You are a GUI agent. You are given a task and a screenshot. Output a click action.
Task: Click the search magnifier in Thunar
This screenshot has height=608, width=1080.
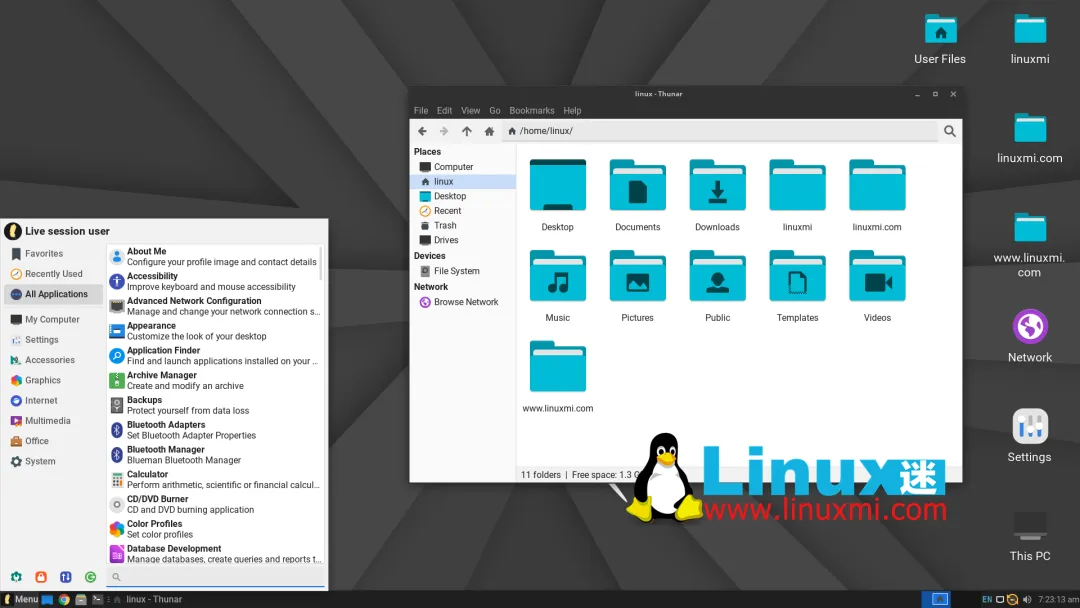(950, 131)
